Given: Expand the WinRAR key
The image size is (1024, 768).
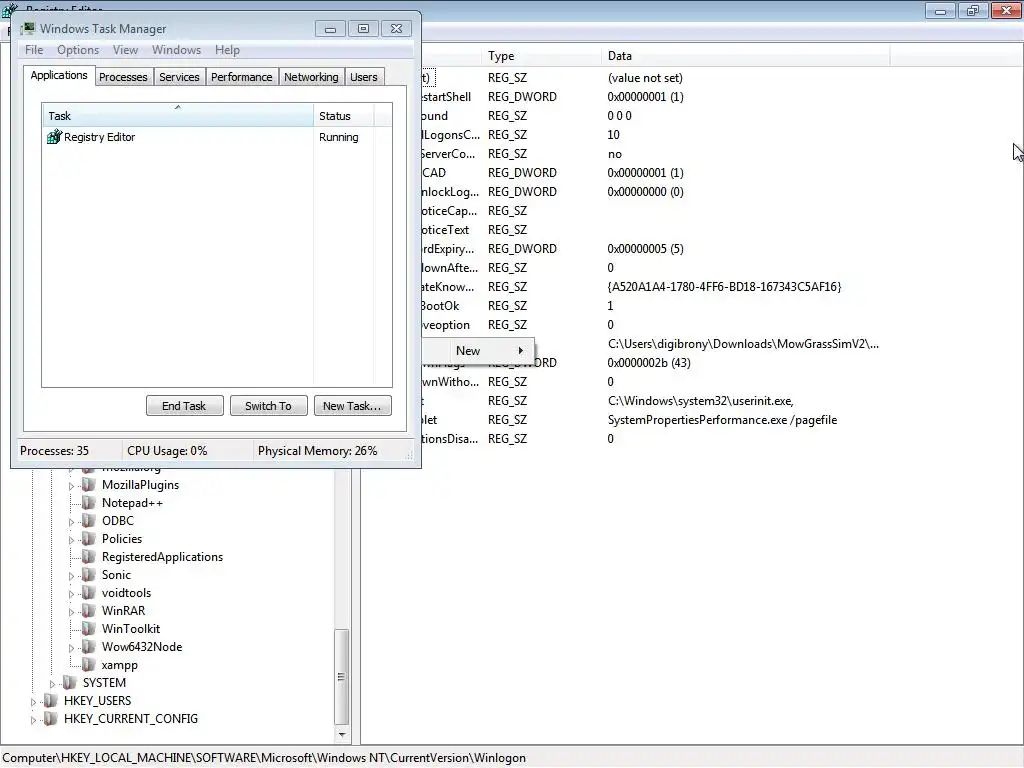Looking at the screenshot, I should click(x=71, y=612).
